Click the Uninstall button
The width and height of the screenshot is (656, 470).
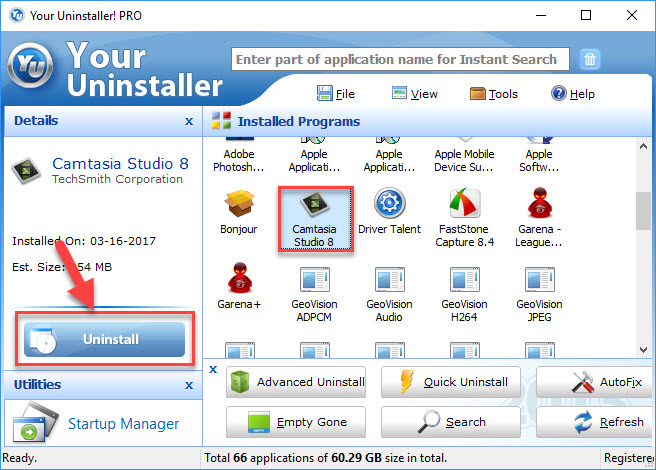[105, 339]
